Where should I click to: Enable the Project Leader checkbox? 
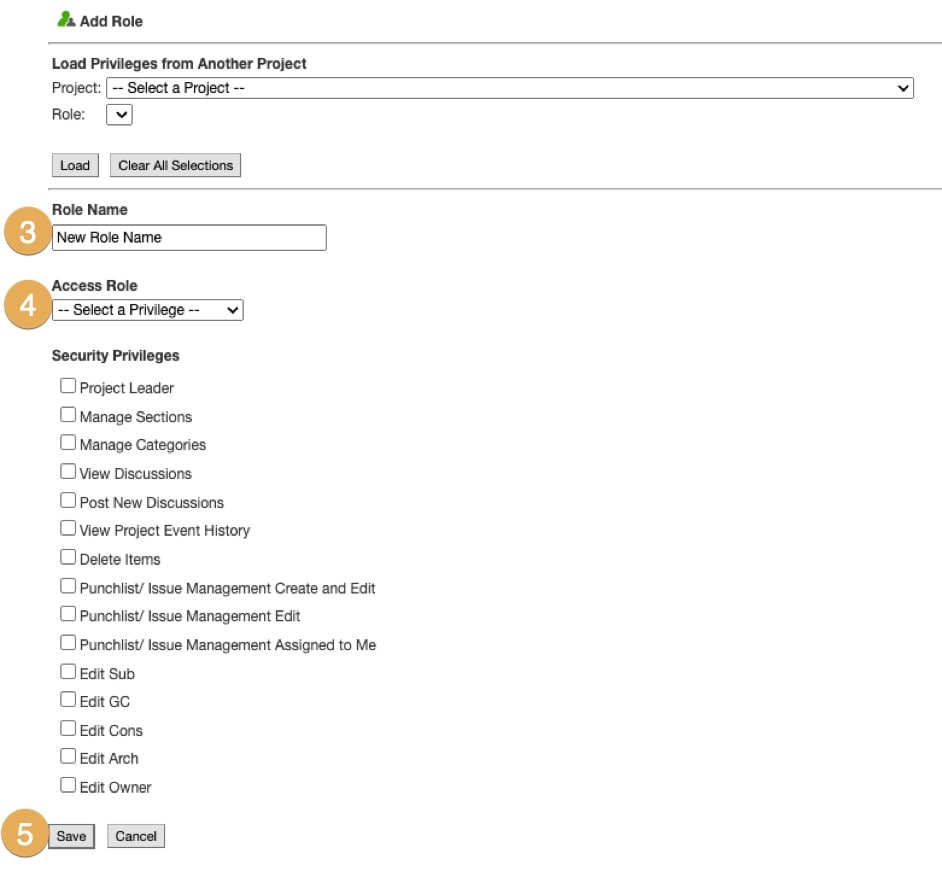68,386
